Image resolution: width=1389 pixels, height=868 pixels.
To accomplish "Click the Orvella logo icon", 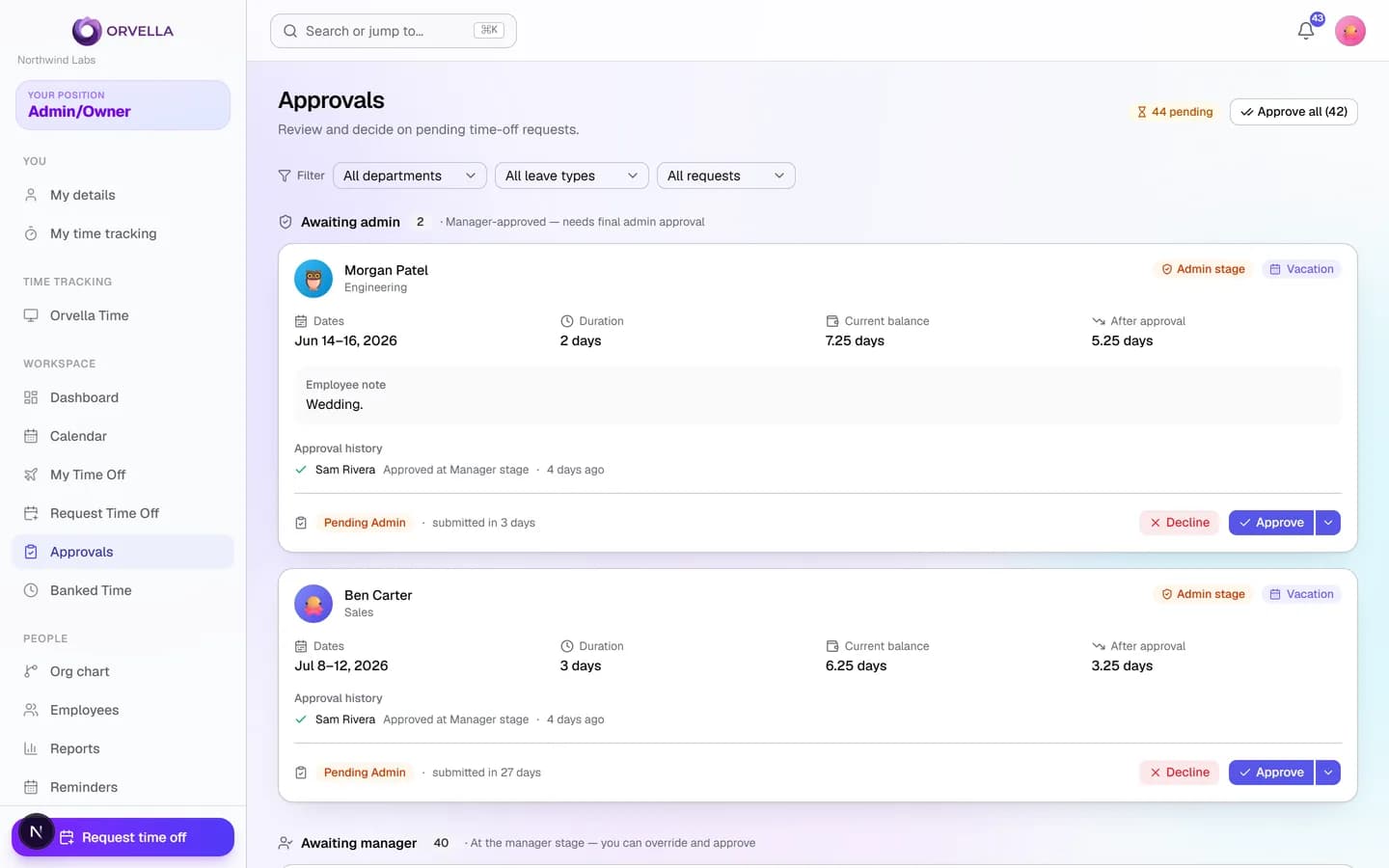I will [87, 31].
